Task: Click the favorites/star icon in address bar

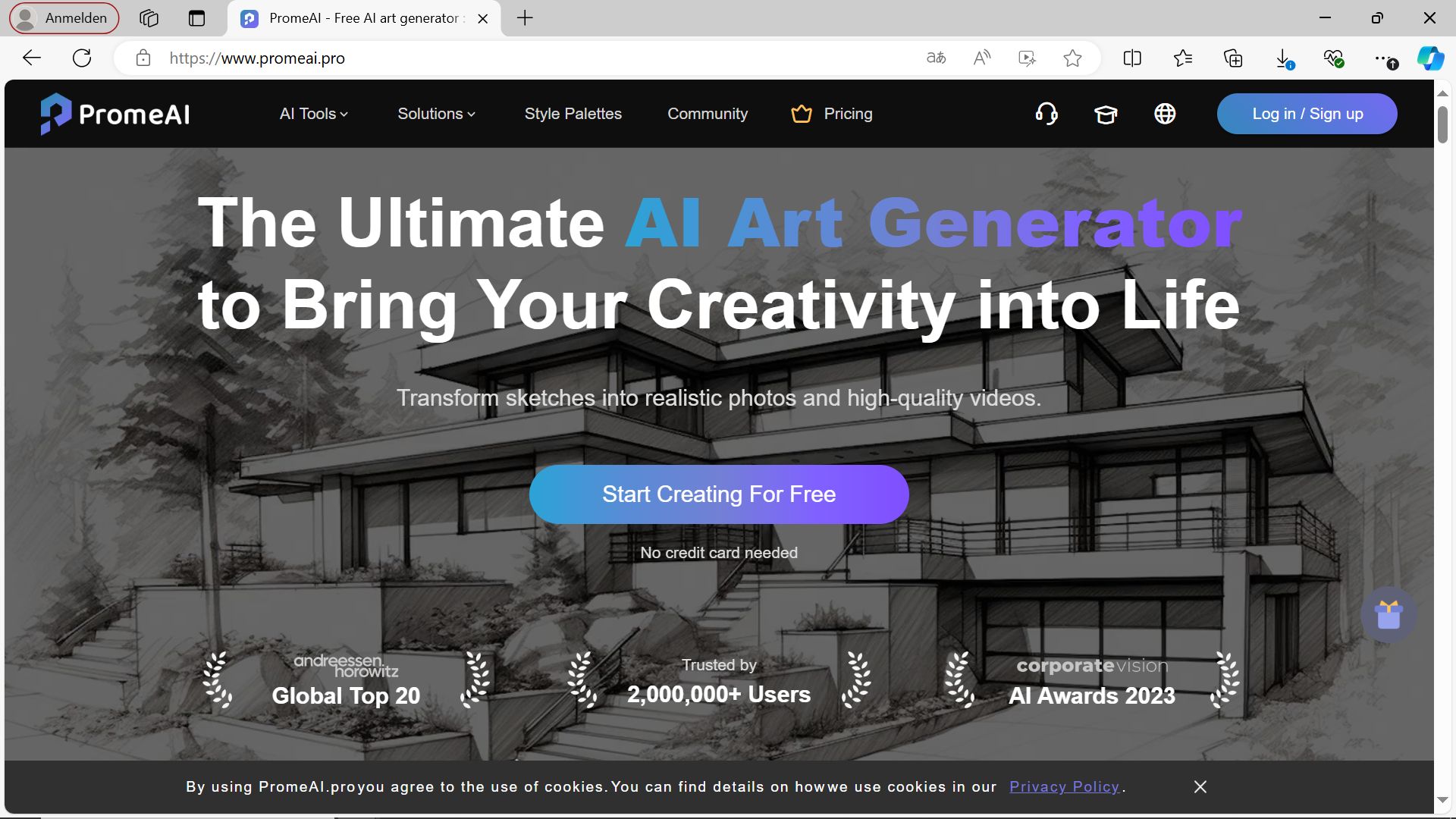Action: 1072,57
